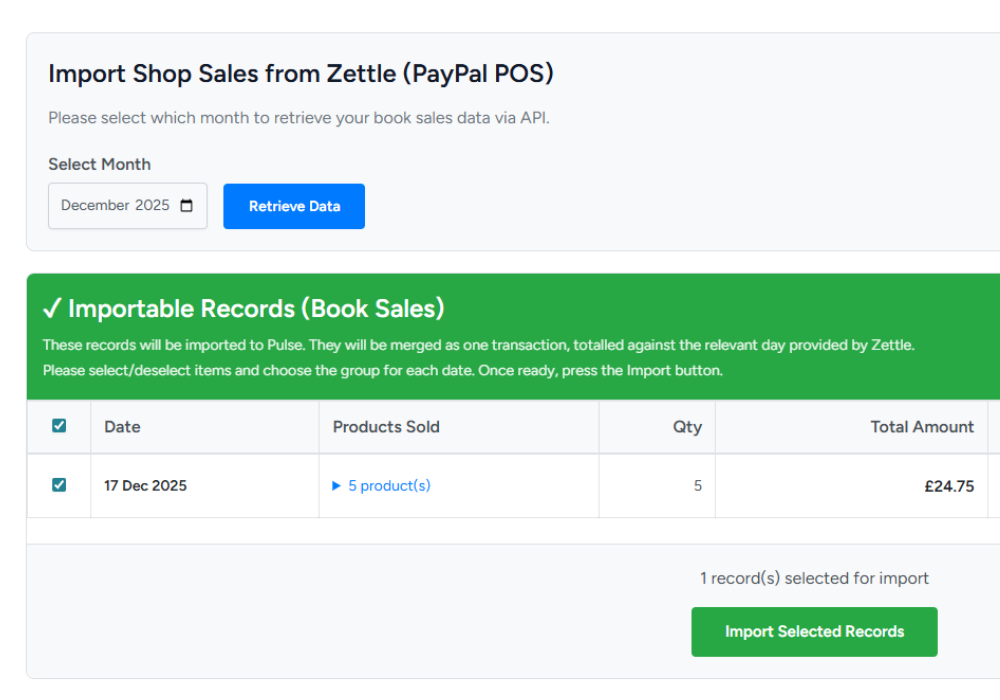Click the Import Shop Sales from Zettle heading
1000x700 pixels.
(x=300, y=74)
